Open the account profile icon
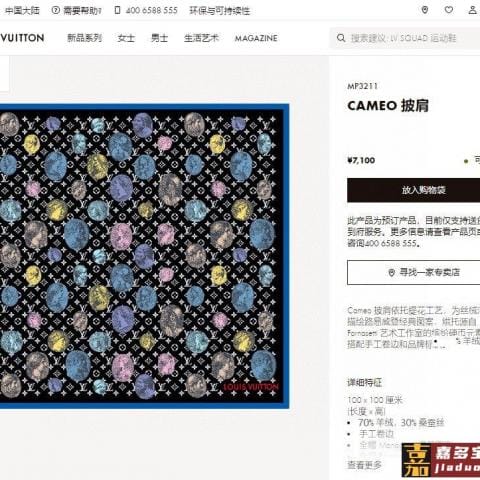This screenshot has width=480, height=480. click(472, 10)
